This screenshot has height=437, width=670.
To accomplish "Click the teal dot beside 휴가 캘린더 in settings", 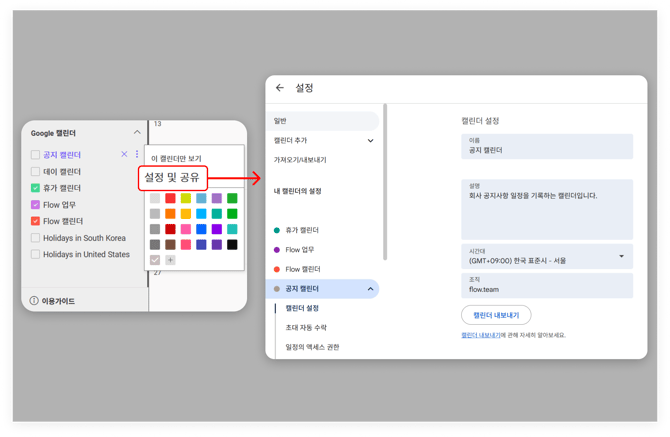I will [x=277, y=231].
